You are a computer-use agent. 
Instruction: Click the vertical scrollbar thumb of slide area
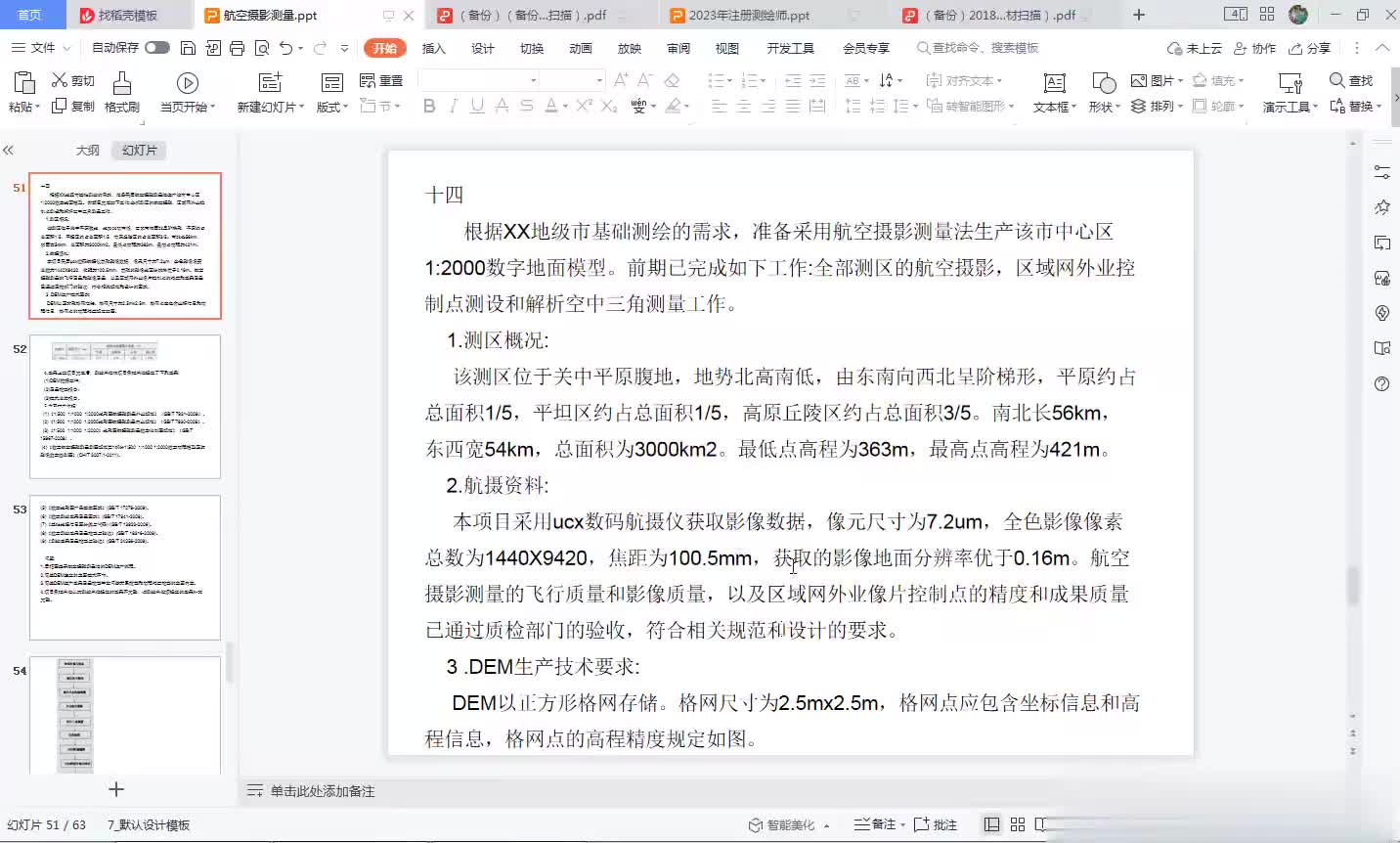[x=1353, y=585]
